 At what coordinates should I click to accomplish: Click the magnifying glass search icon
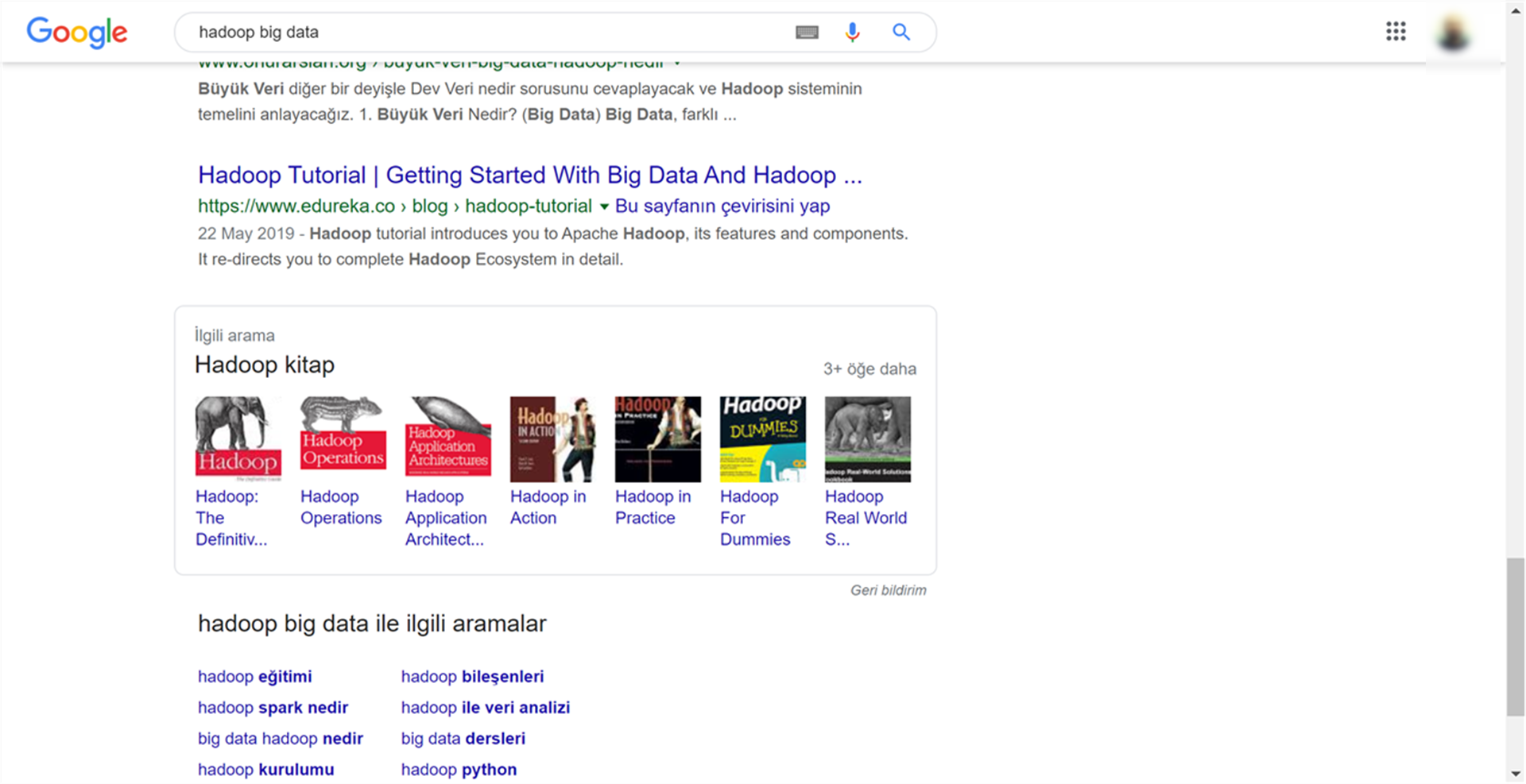tap(901, 32)
